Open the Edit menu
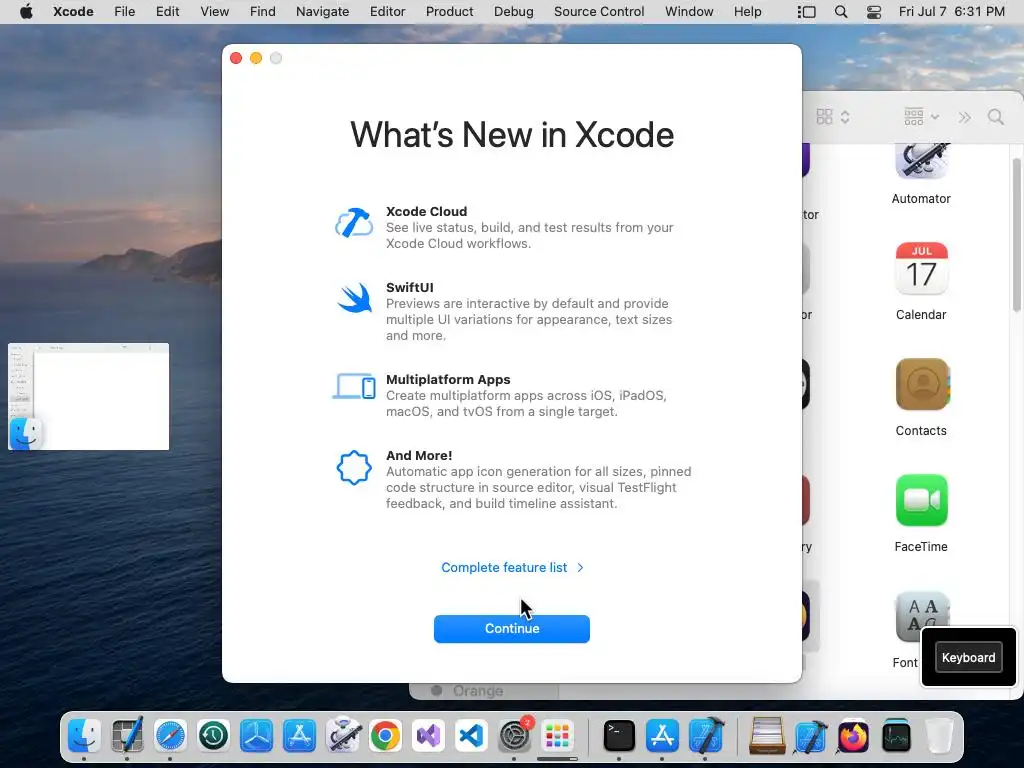 (167, 12)
